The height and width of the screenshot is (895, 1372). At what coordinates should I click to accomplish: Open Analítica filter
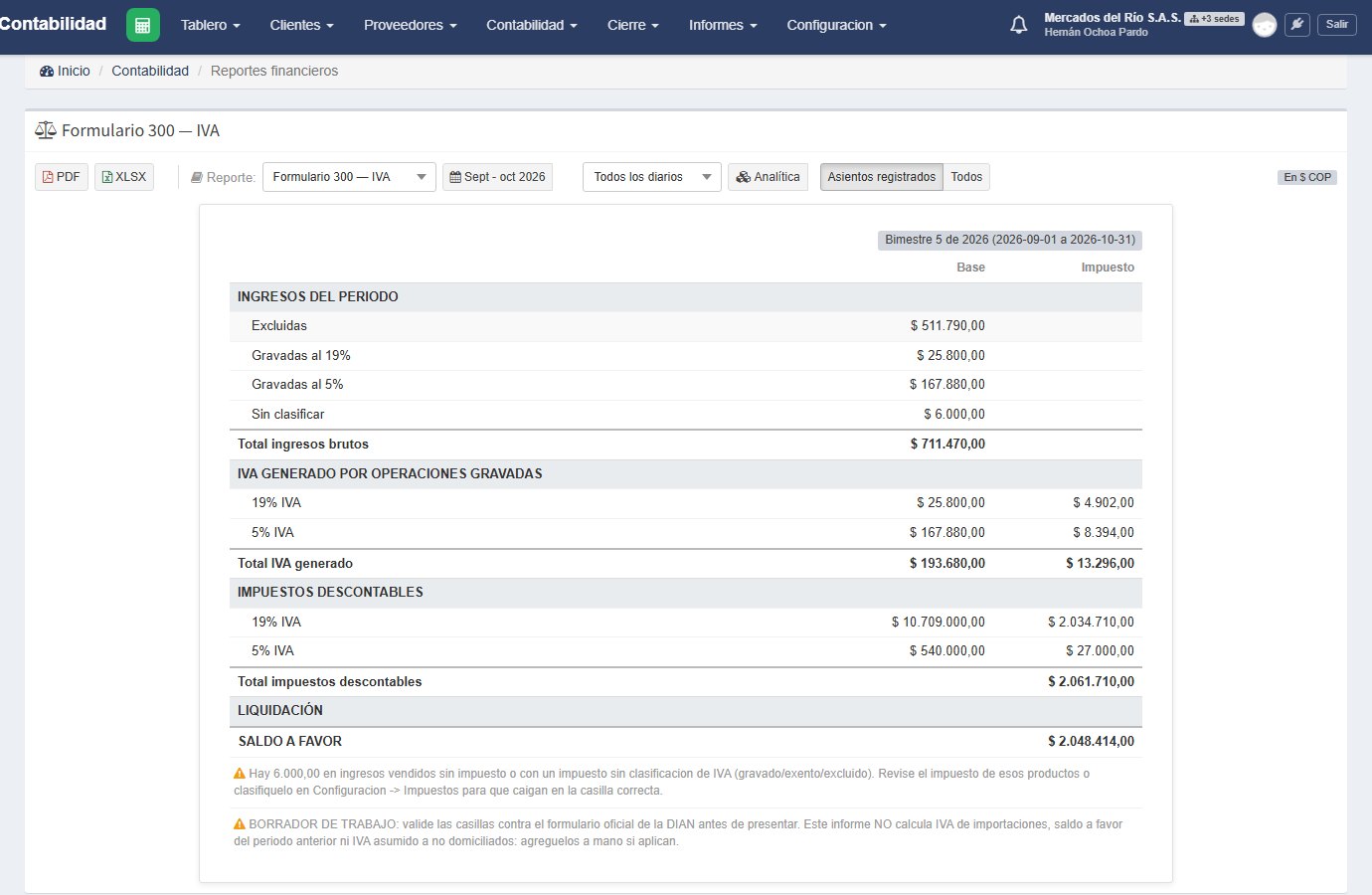768,177
